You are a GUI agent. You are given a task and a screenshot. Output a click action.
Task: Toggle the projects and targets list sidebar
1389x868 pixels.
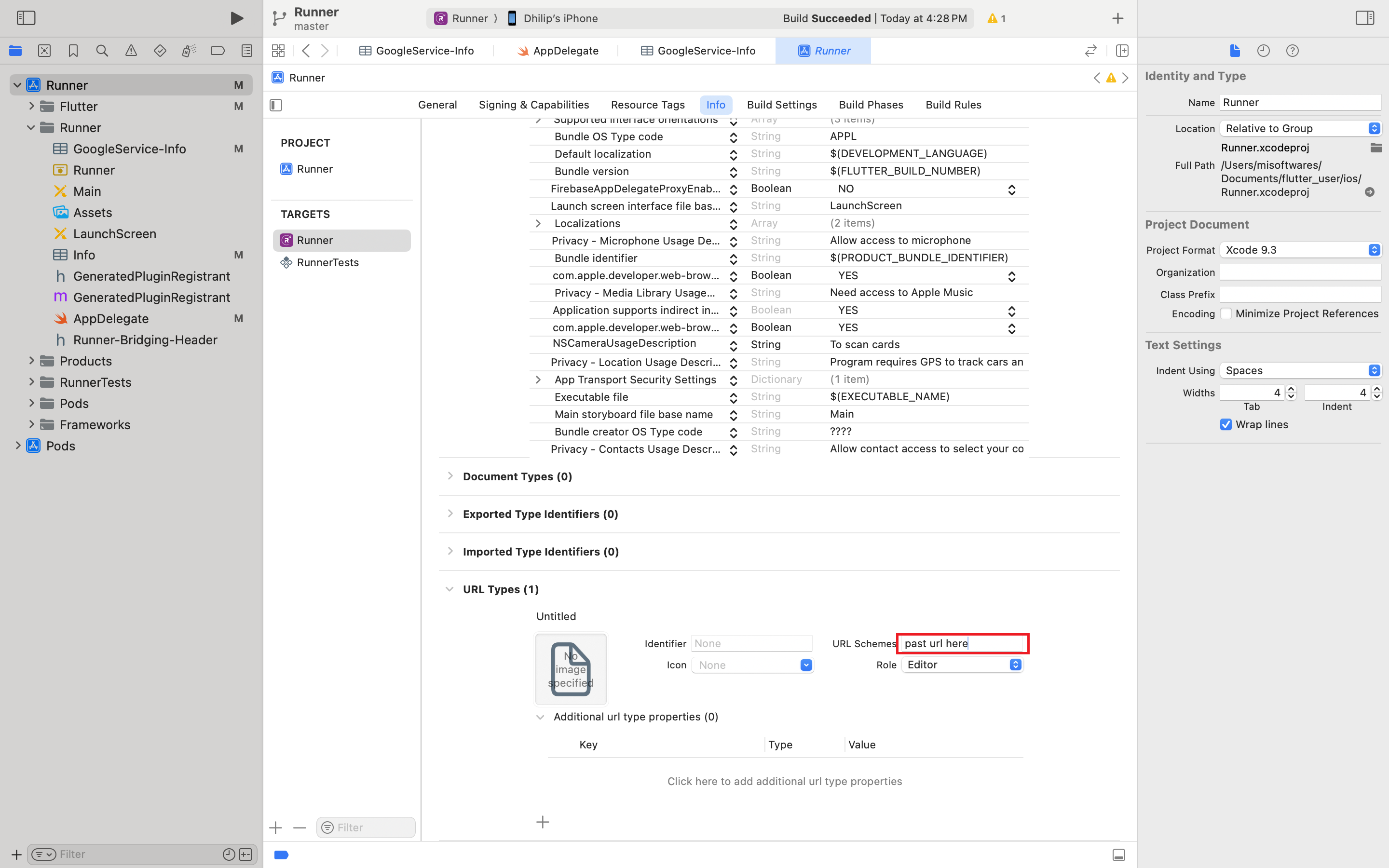[276, 105]
